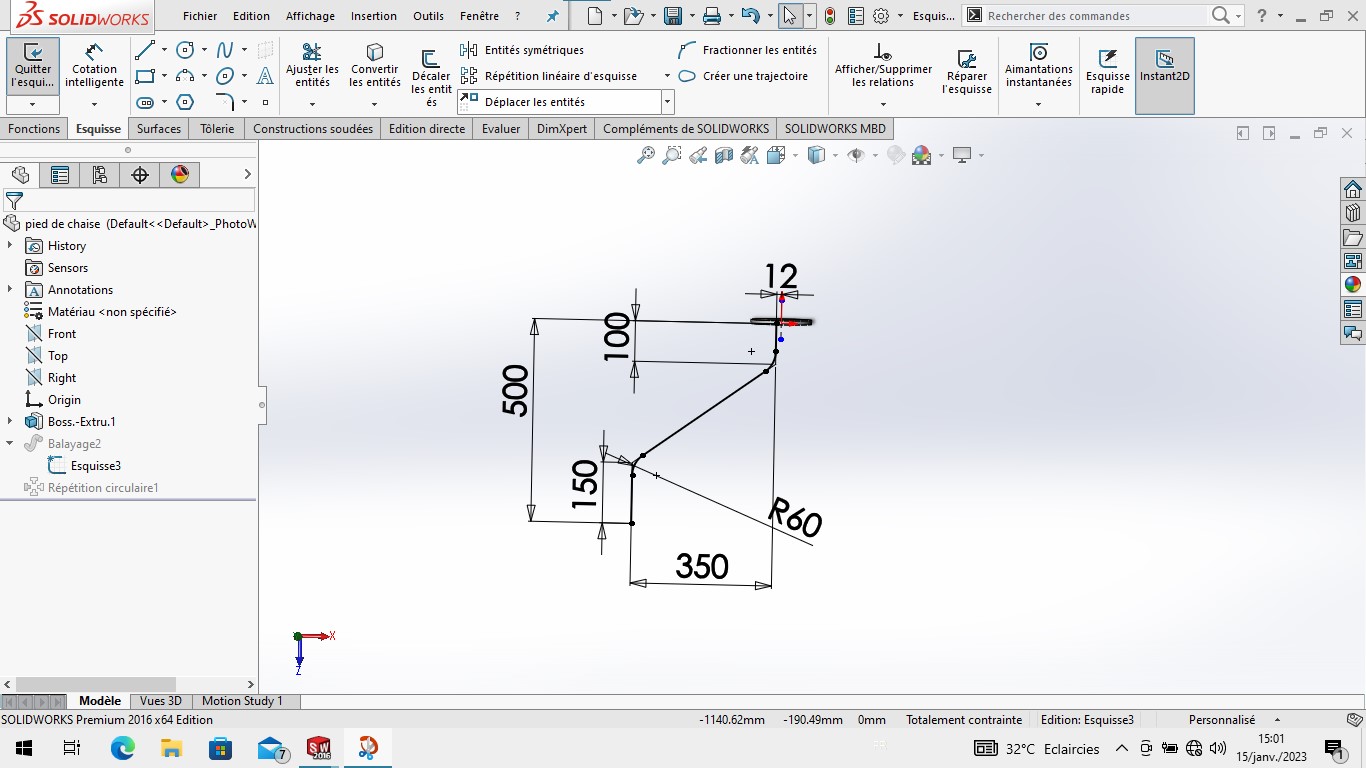Open the Affichage menu
1366x768 pixels.
(310, 16)
